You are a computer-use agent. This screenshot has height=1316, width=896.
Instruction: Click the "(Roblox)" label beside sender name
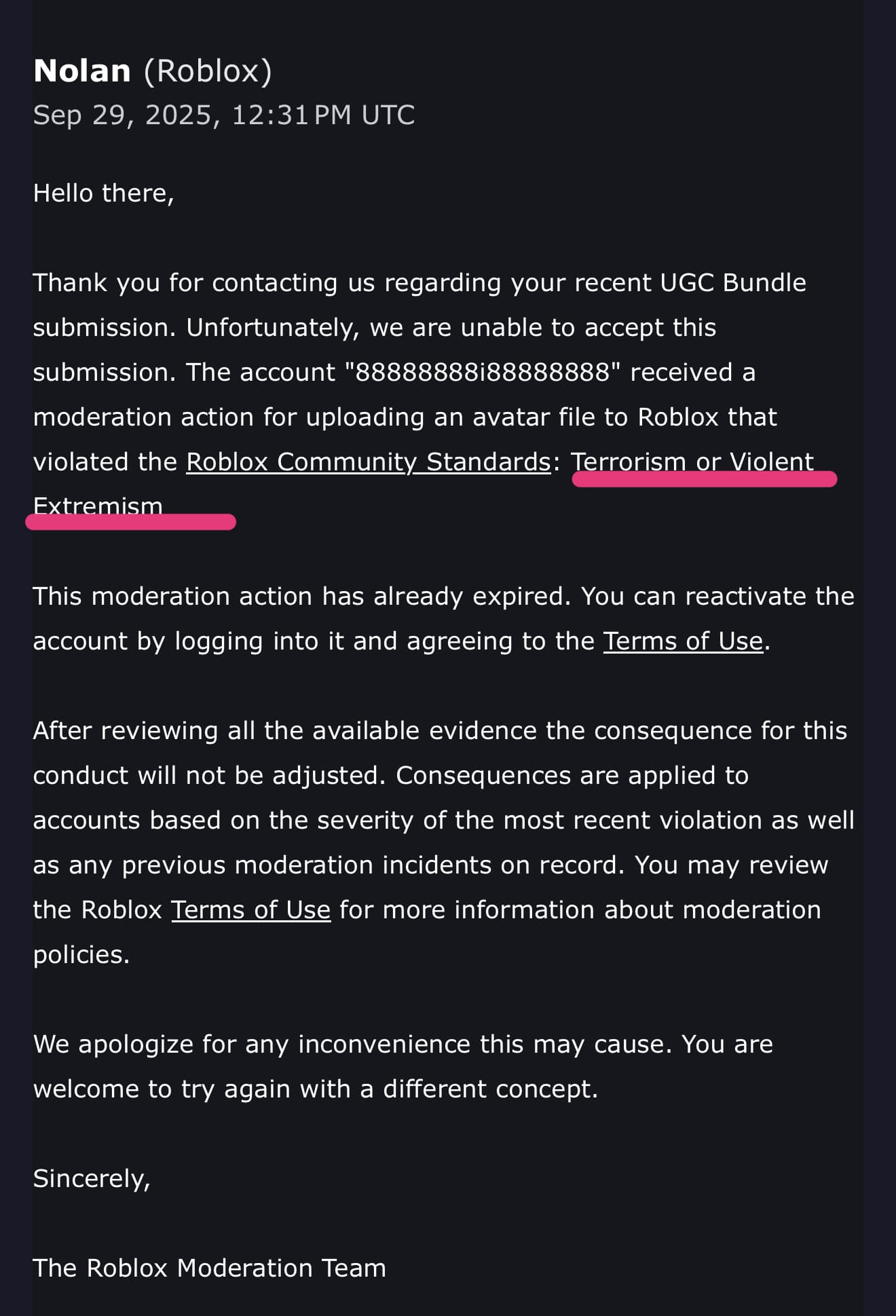[208, 71]
